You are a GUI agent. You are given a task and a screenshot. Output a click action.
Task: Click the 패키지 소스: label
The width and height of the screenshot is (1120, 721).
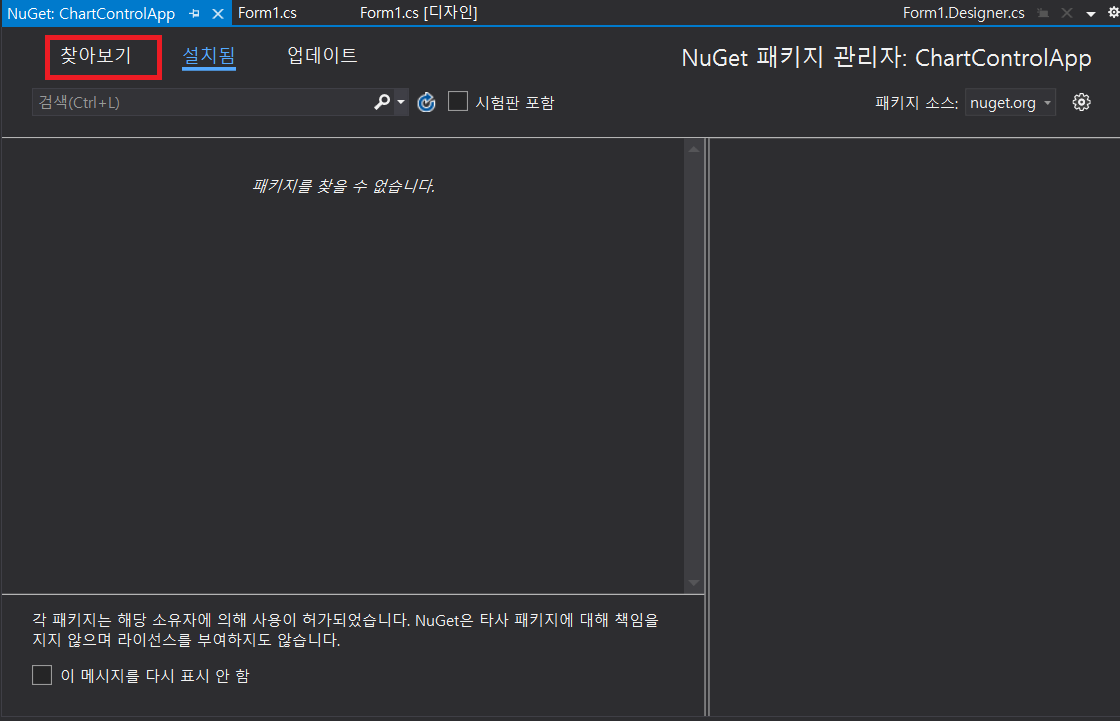point(916,102)
